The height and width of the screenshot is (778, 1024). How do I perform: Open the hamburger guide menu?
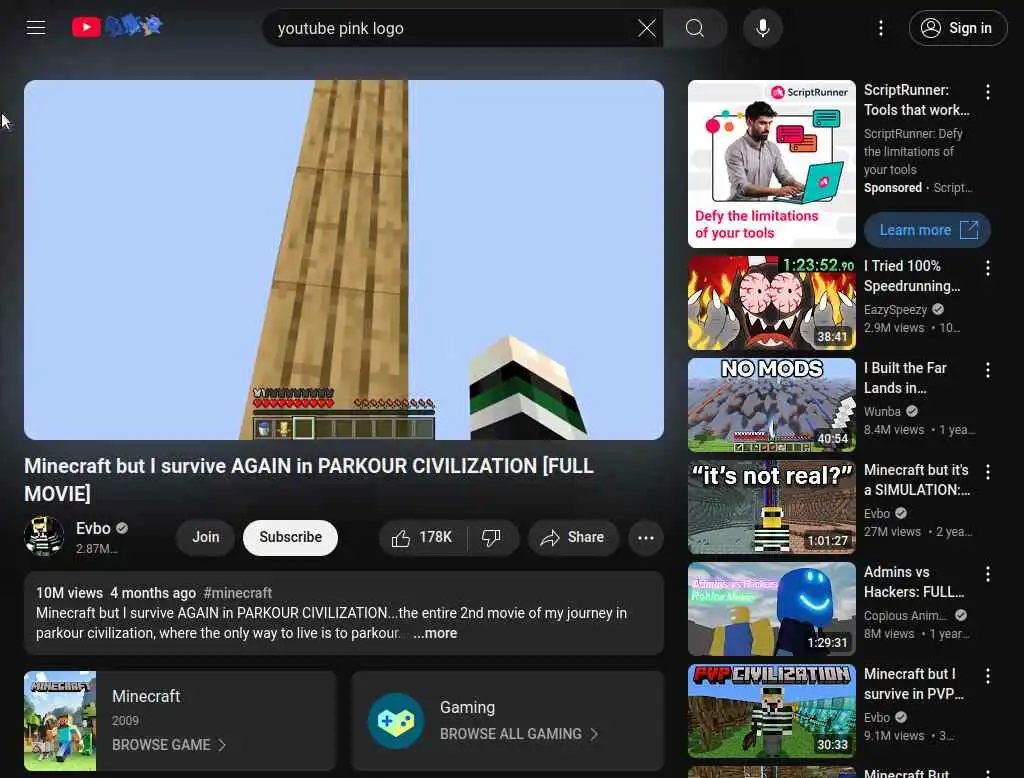click(x=36, y=27)
